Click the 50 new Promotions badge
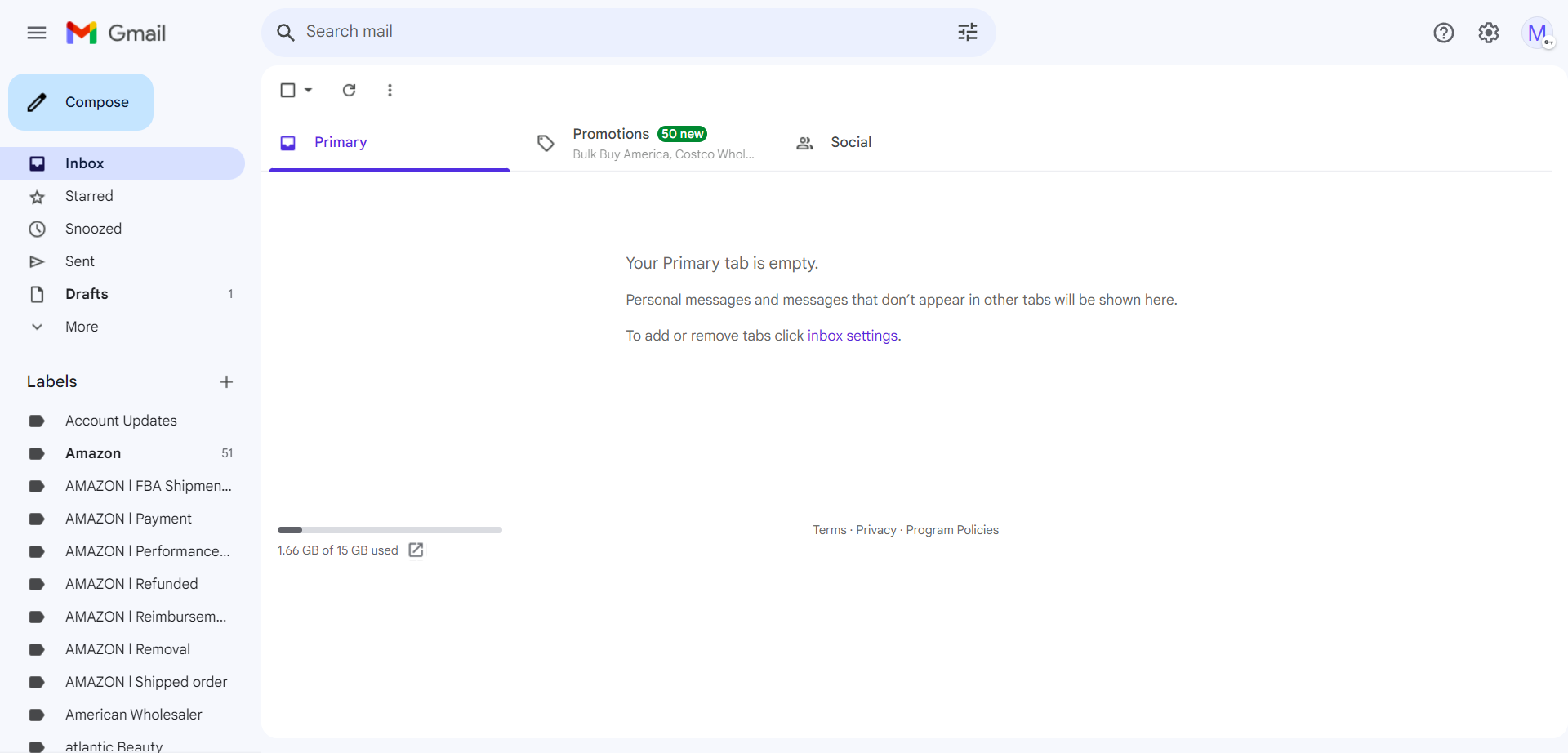Viewport: 1568px width, 753px height. tap(682, 134)
